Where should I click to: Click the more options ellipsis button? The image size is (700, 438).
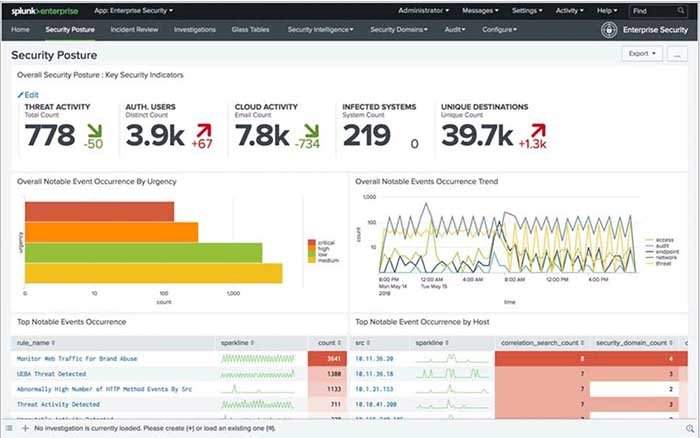pos(677,54)
